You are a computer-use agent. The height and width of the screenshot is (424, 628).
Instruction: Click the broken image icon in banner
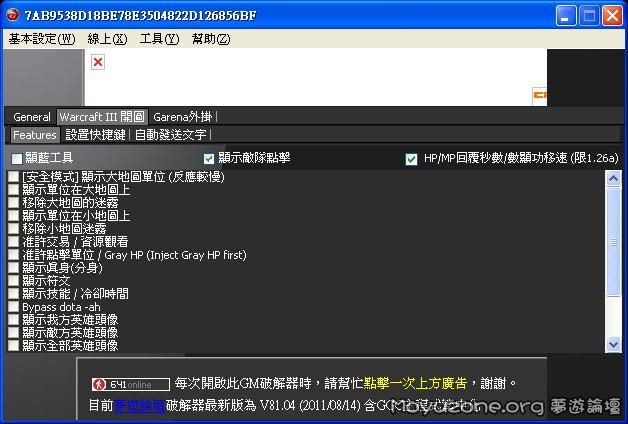98,62
